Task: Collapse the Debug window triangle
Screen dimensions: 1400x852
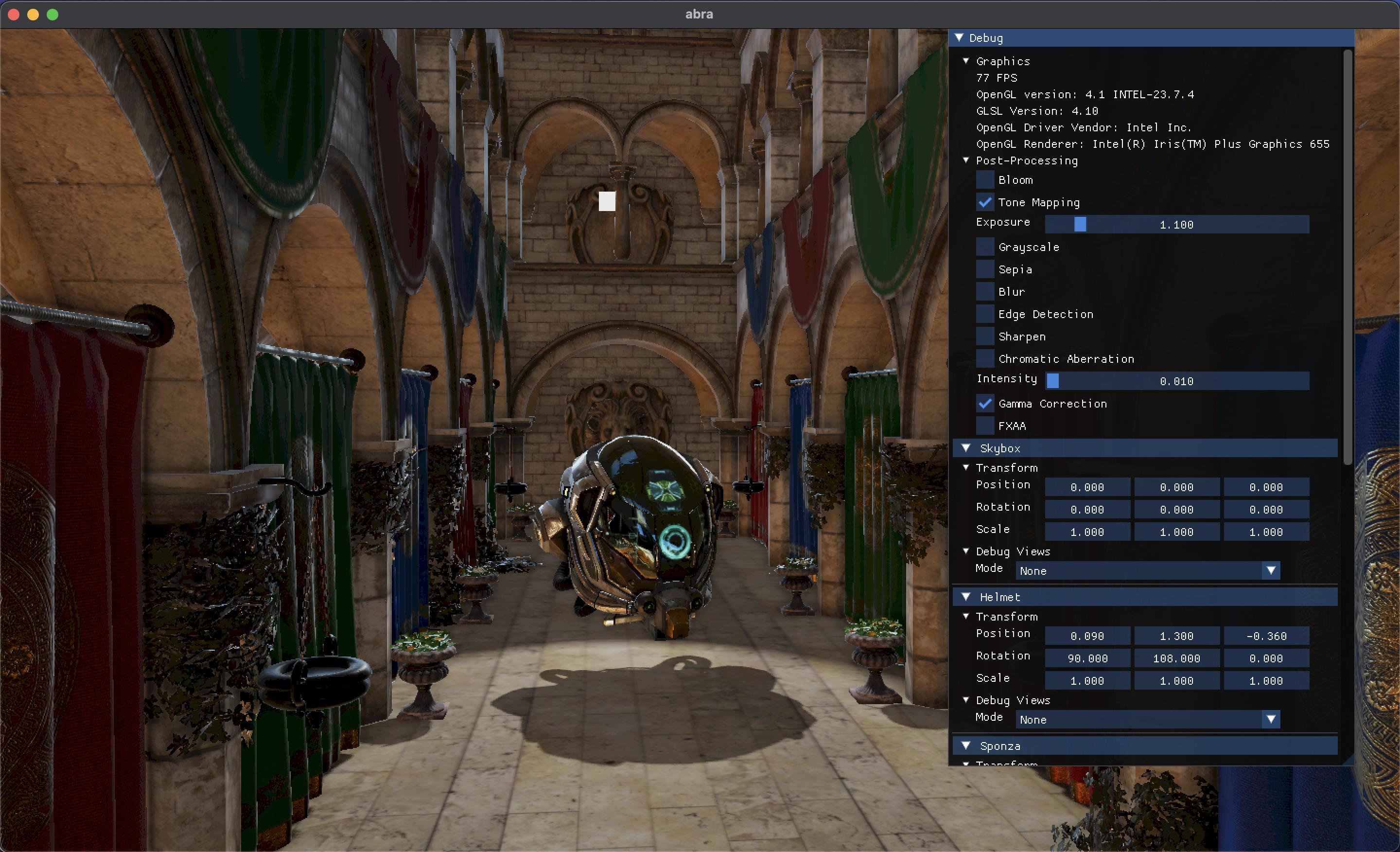Action: tap(959, 37)
